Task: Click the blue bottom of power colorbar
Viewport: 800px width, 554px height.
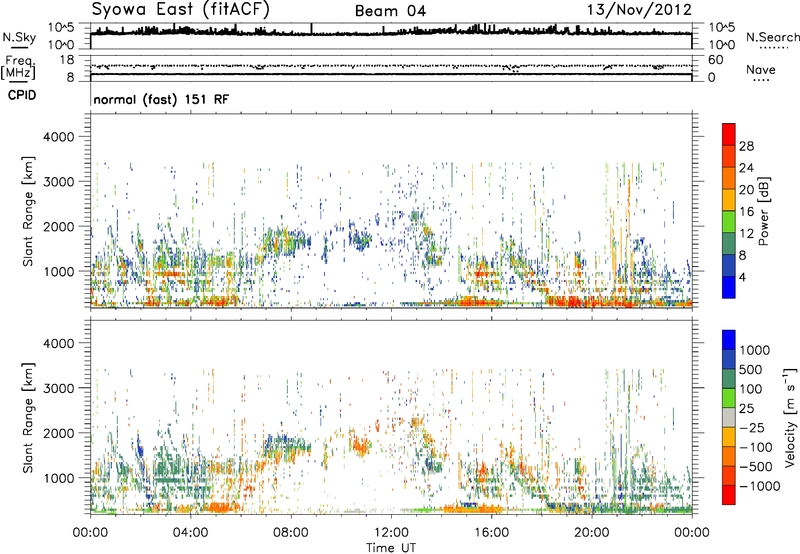Action: pyautogui.click(x=729, y=287)
